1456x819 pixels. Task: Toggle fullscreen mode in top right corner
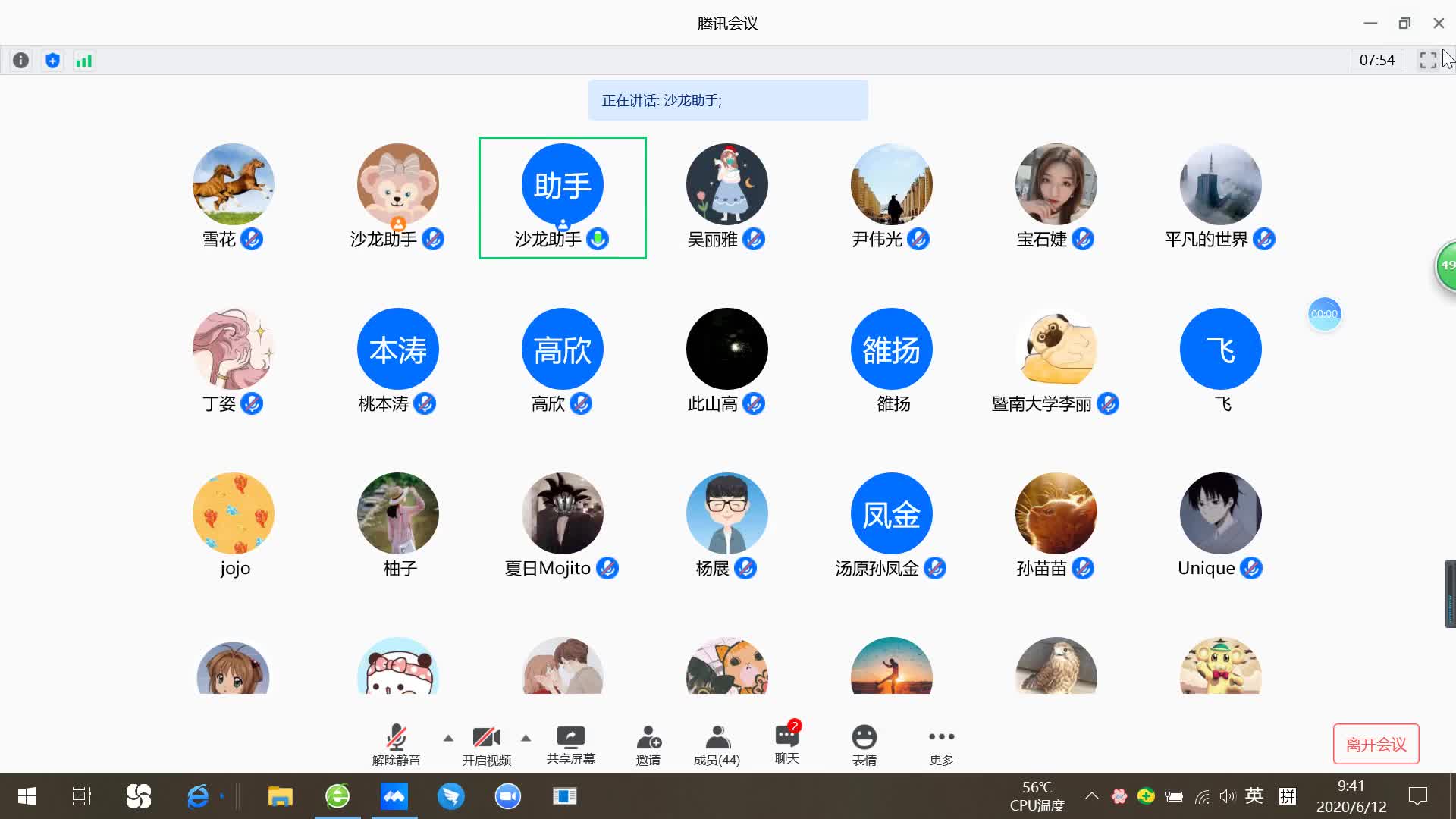[x=1428, y=60]
